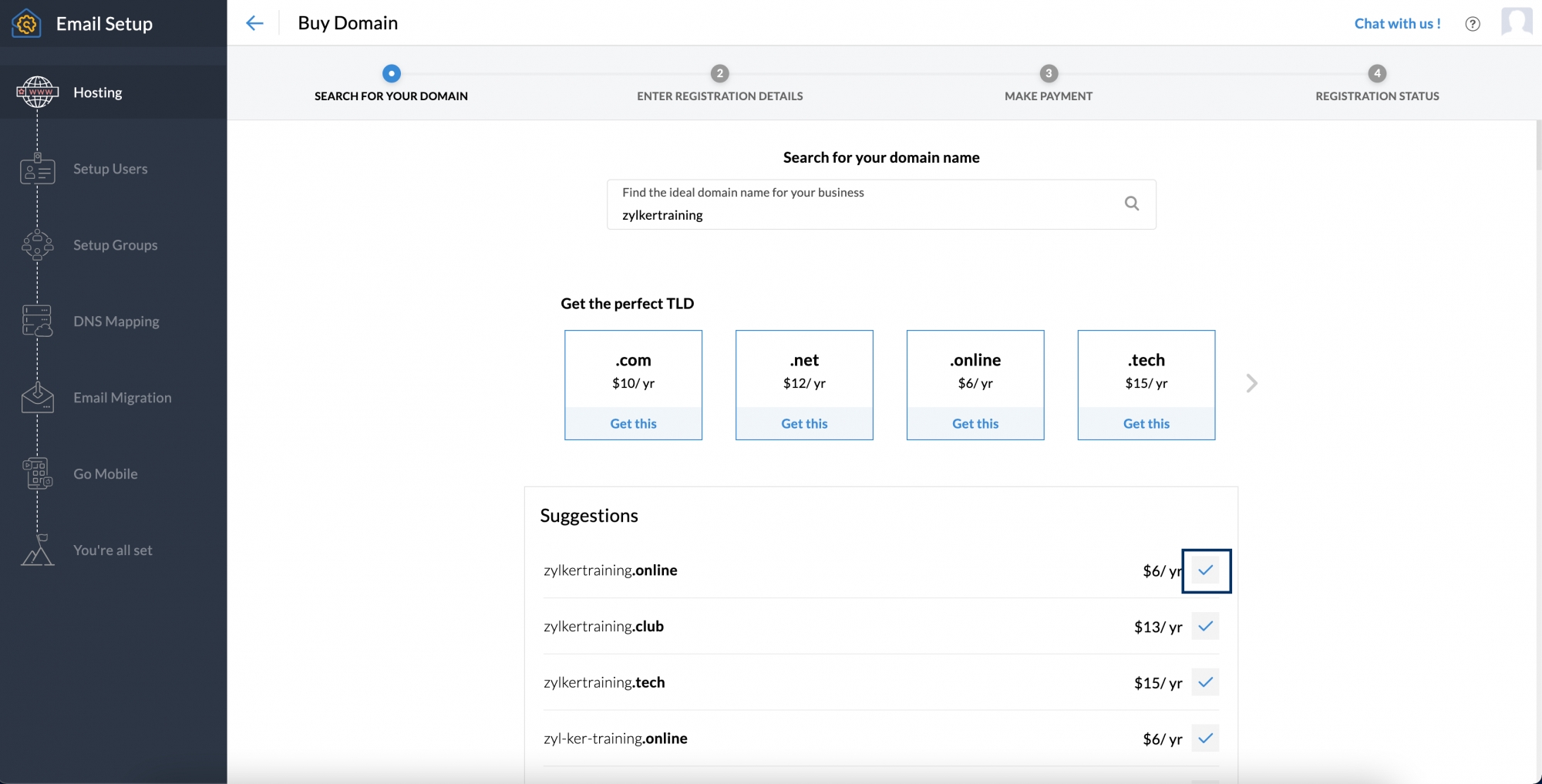The image size is (1542, 784).
Task: Expand more TLD options with the right arrow
Action: click(x=1251, y=383)
